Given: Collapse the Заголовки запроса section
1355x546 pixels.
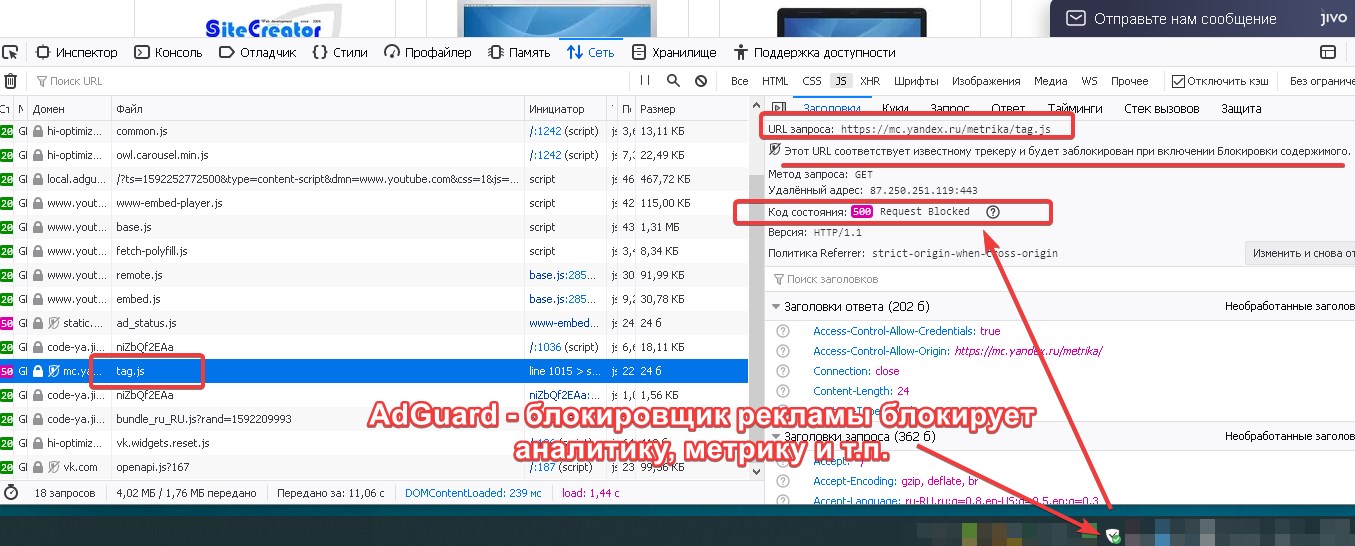Looking at the screenshot, I should coord(777,436).
